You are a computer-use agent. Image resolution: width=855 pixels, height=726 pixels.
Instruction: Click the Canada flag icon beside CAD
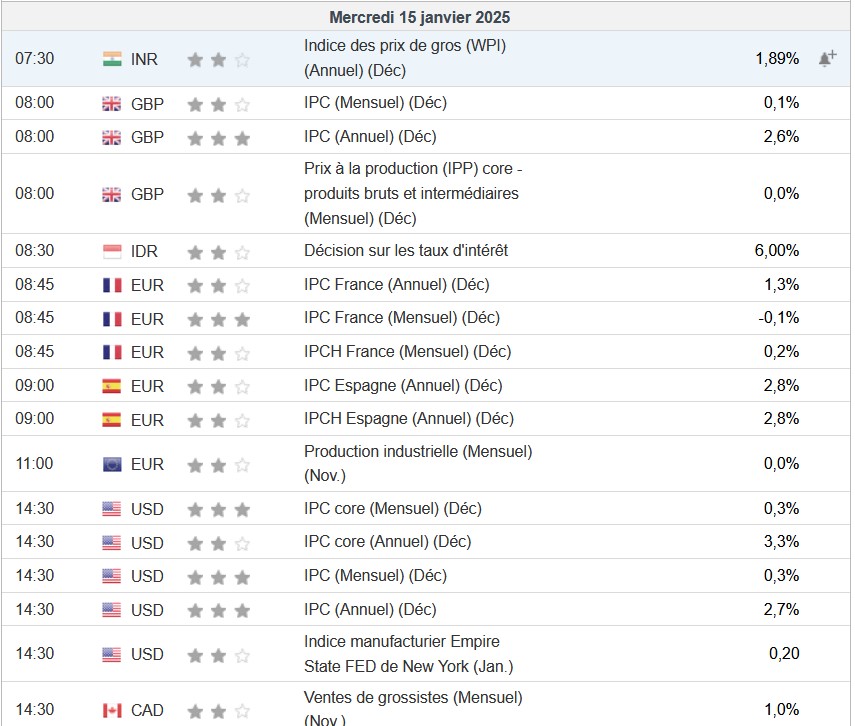pos(112,710)
